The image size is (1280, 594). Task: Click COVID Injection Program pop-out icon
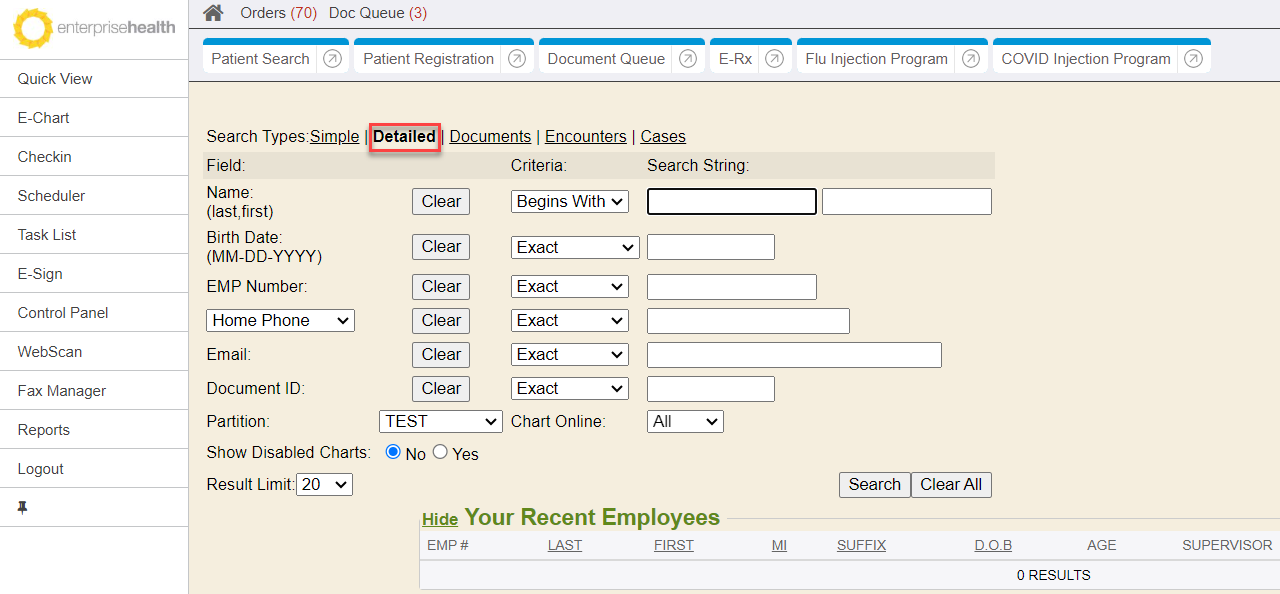1193,59
